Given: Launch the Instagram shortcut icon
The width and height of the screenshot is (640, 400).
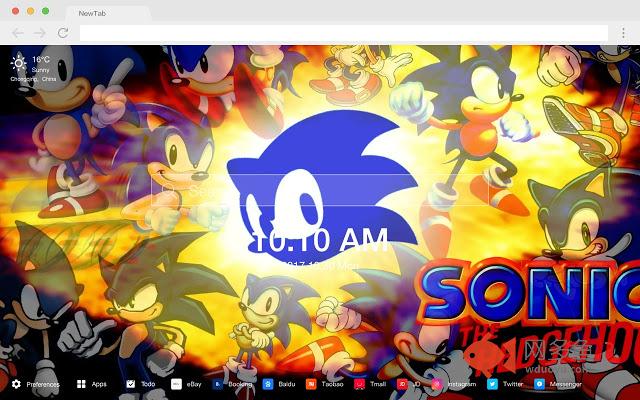Looking at the screenshot, I should tap(437, 384).
